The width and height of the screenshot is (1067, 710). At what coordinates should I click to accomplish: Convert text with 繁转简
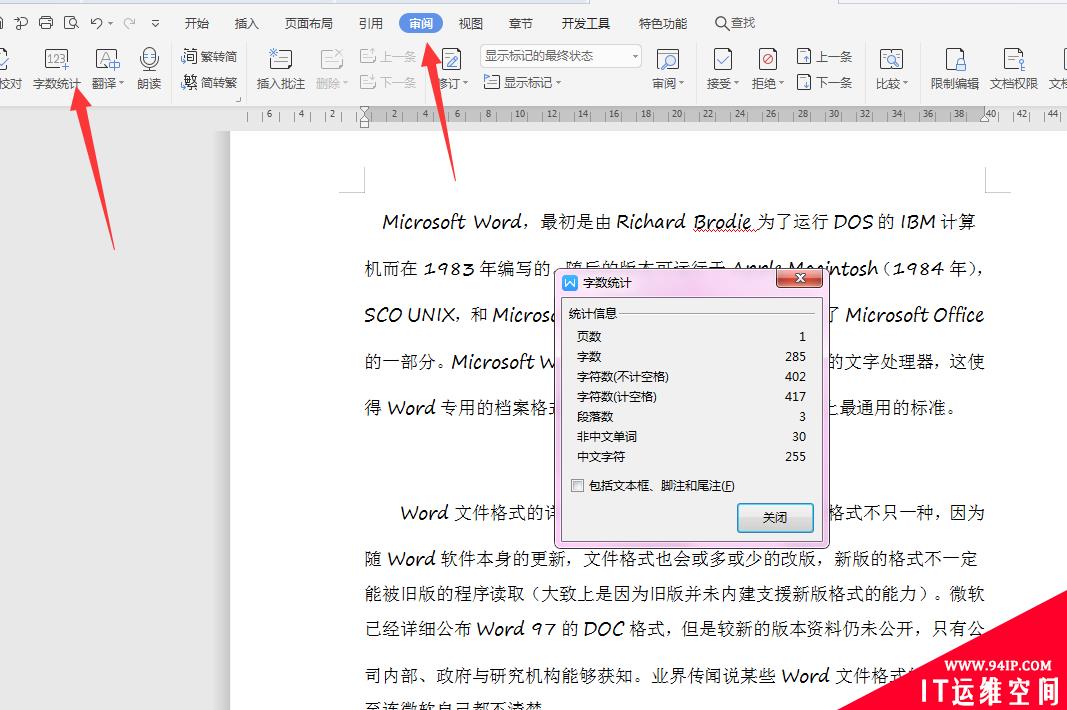(209, 57)
